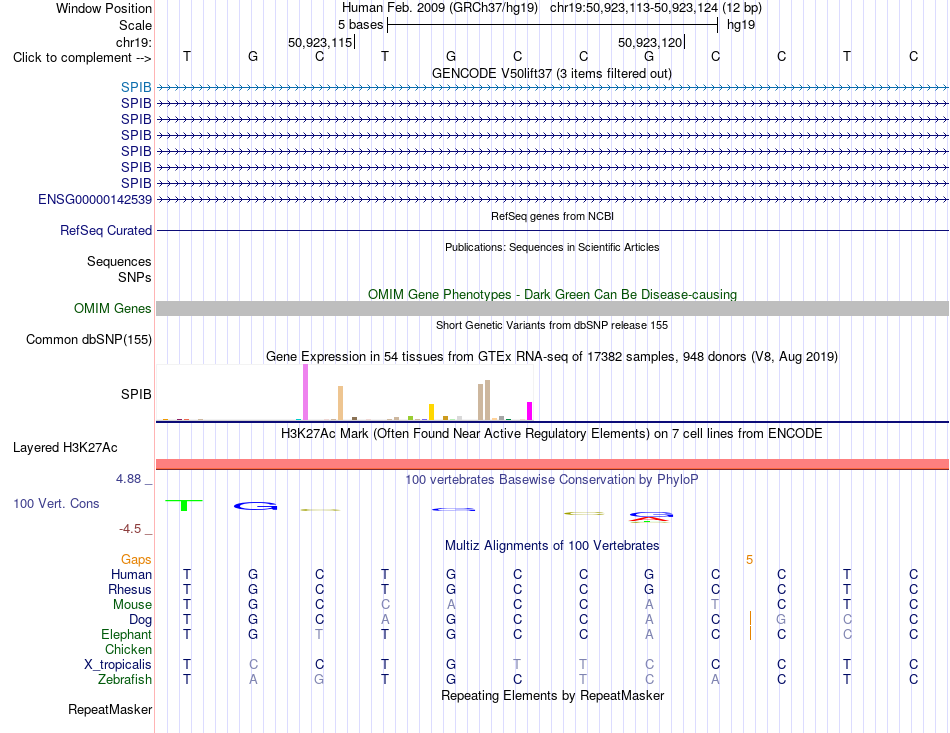
Task: Select the Chicken alignment row label
Action: [128, 649]
